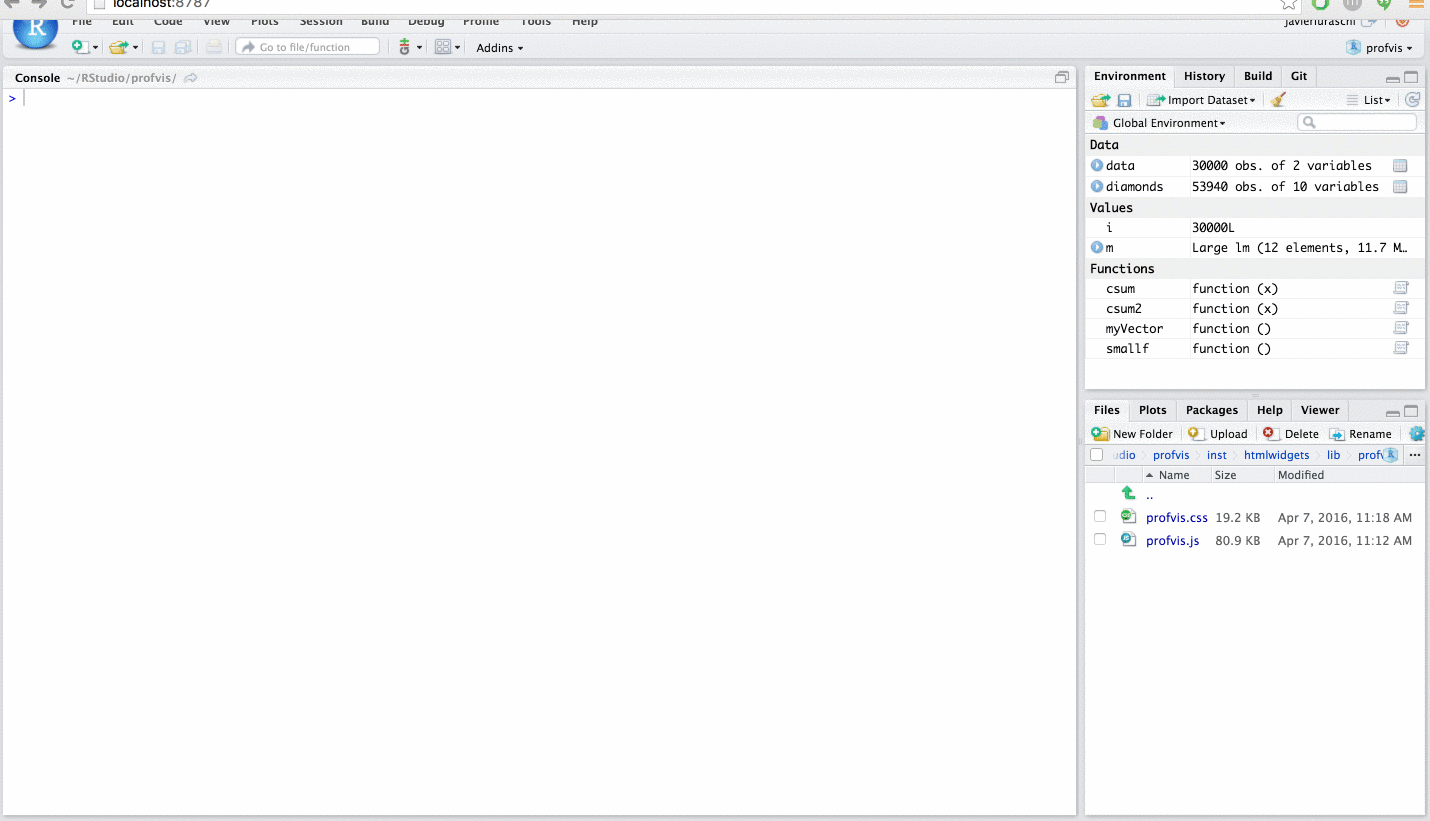Save the workspace using disk icon
The image size is (1430, 821).
pyautogui.click(x=1124, y=99)
